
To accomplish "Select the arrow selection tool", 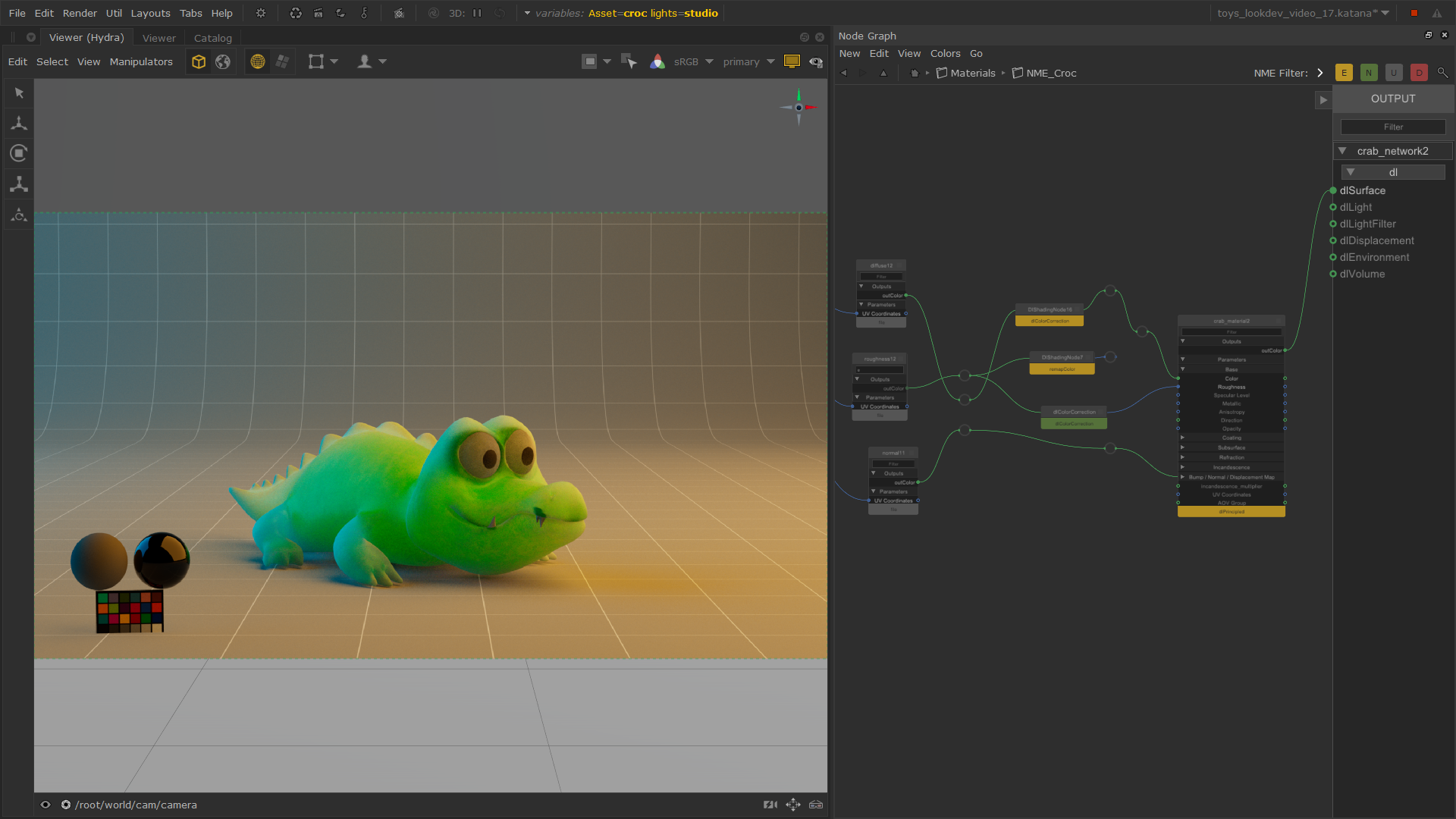I will point(19,93).
